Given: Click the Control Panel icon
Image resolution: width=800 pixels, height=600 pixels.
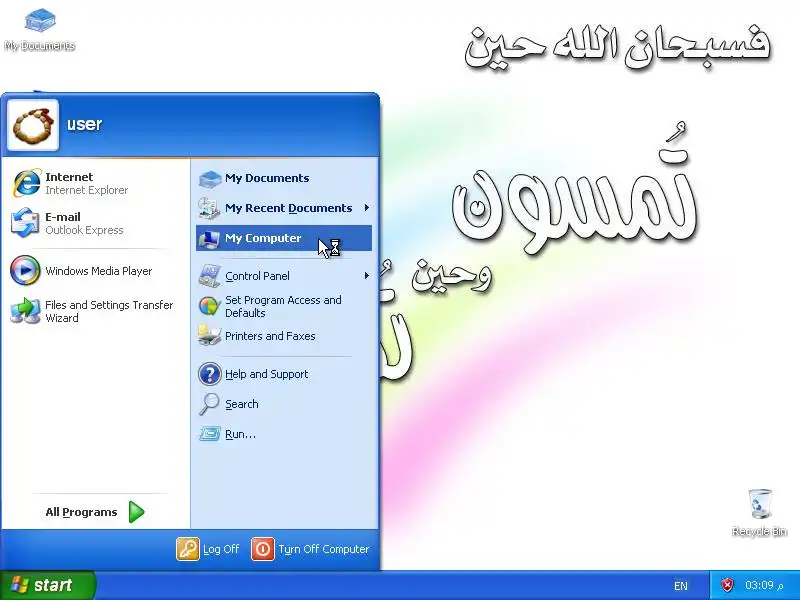Looking at the screenshot, I should click(209, 276).
